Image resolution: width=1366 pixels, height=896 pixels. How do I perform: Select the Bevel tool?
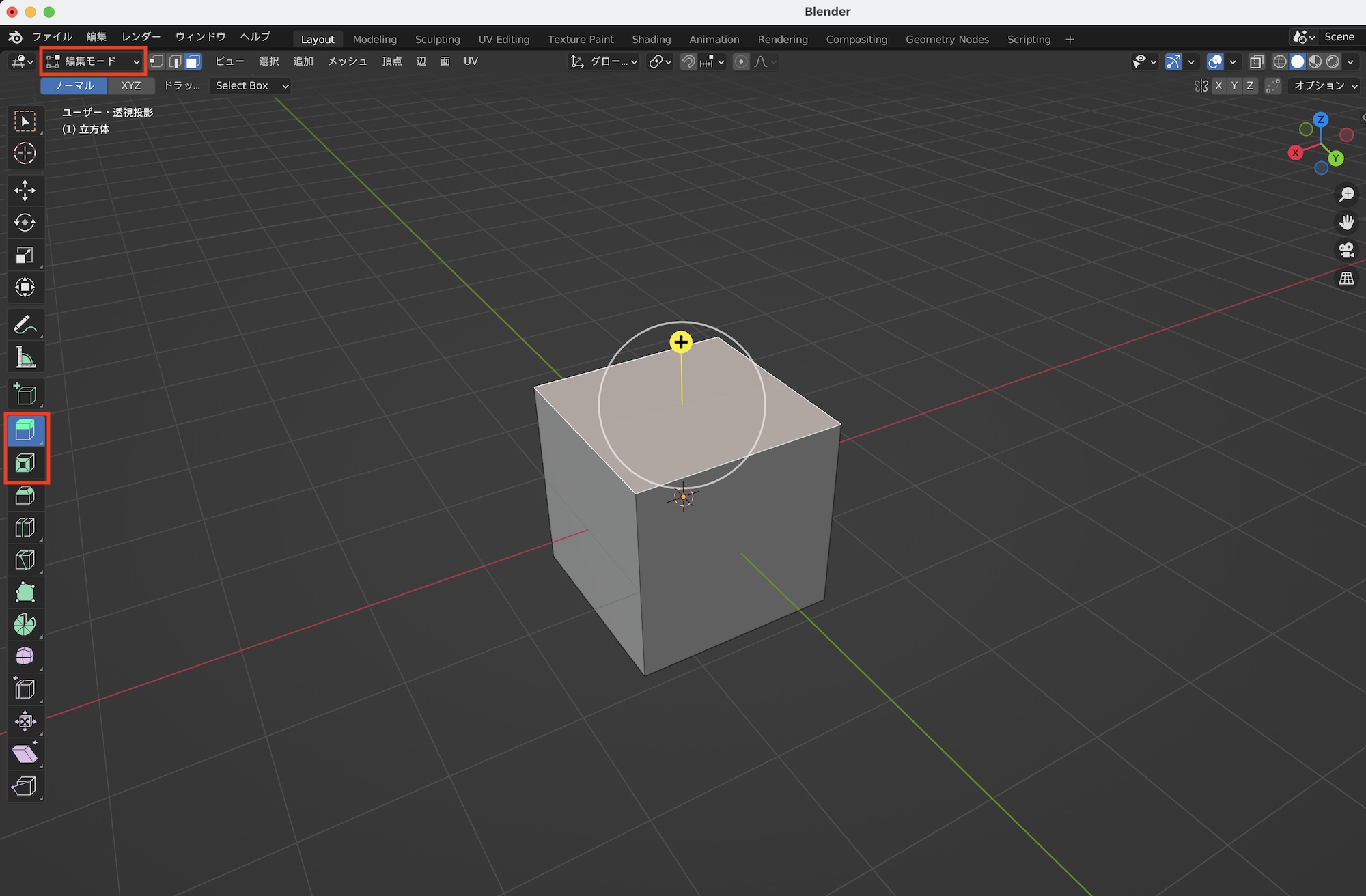[25, 496]
